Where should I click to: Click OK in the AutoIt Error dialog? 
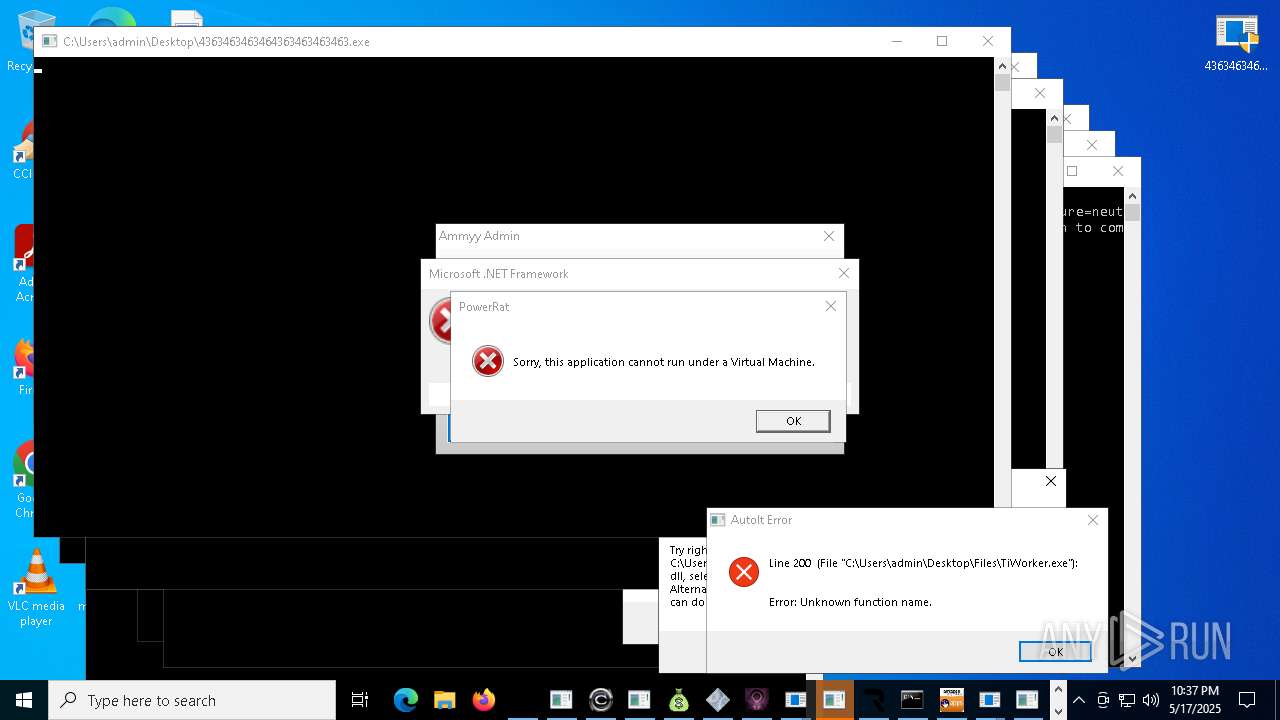tap(1055, 651)
